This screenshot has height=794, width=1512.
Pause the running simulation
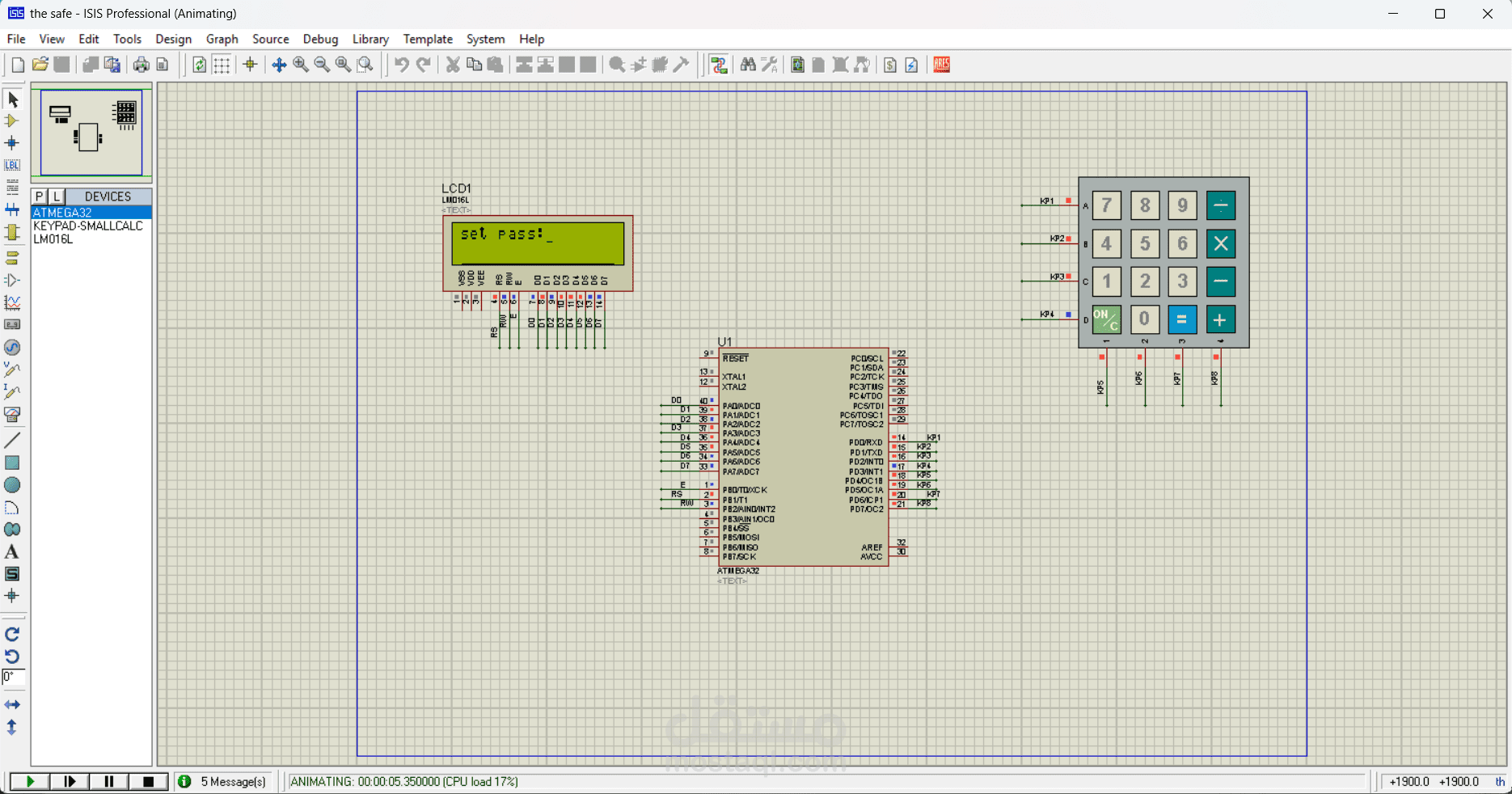pyautogui.click(x=108, y=782)
